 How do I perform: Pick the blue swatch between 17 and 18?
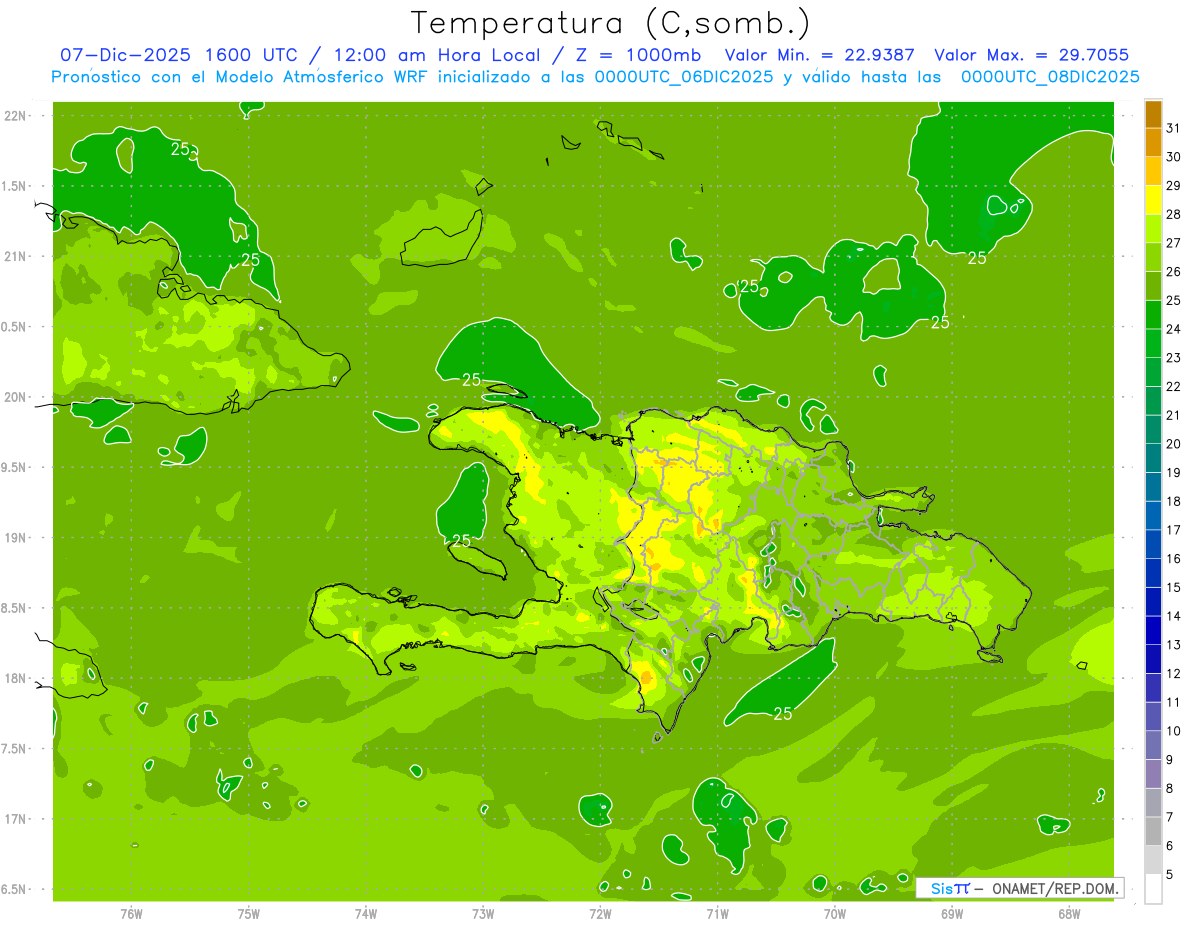click(x=1153, y=516)
